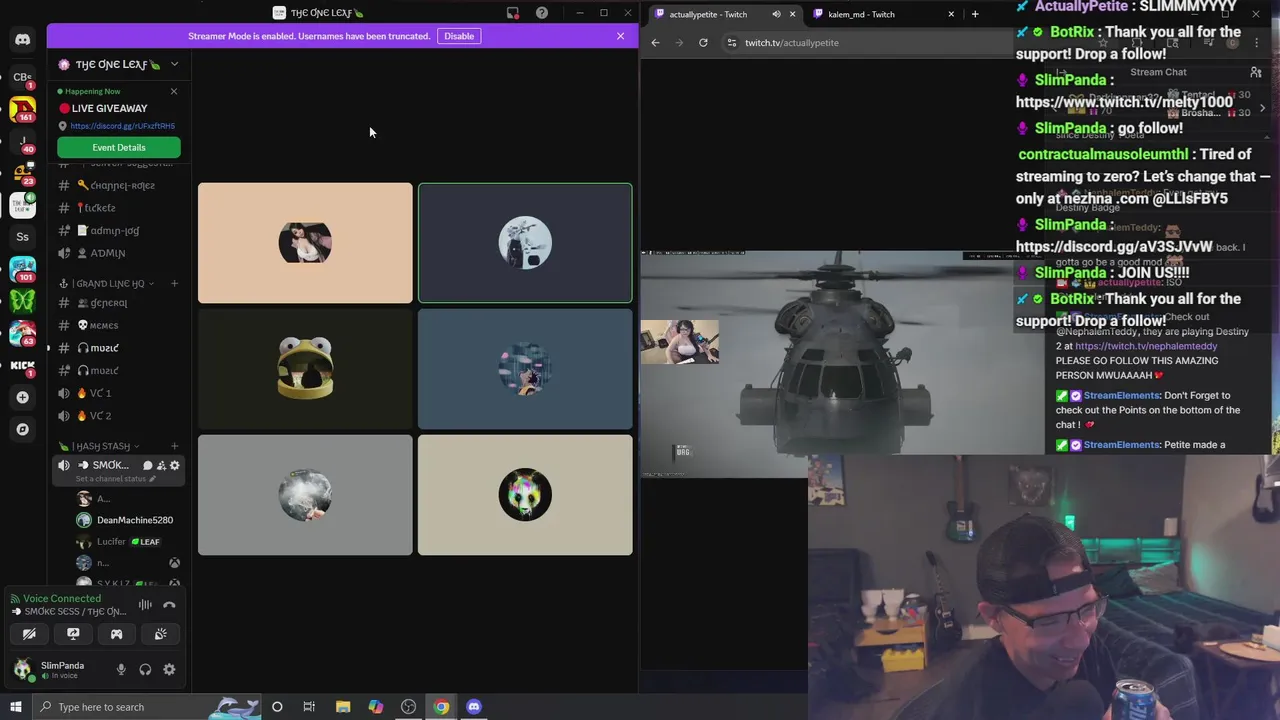The height and width of the screenshot is (720, 1280).
Task: Switch to actuallypetite Twitch tab
Action: coord(725,14)
